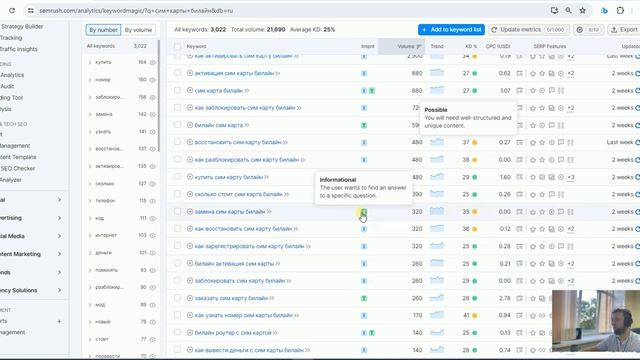The image size is (640, 360).
Task: Expand the 'телефон' keyword group
Action: [90, 201]
